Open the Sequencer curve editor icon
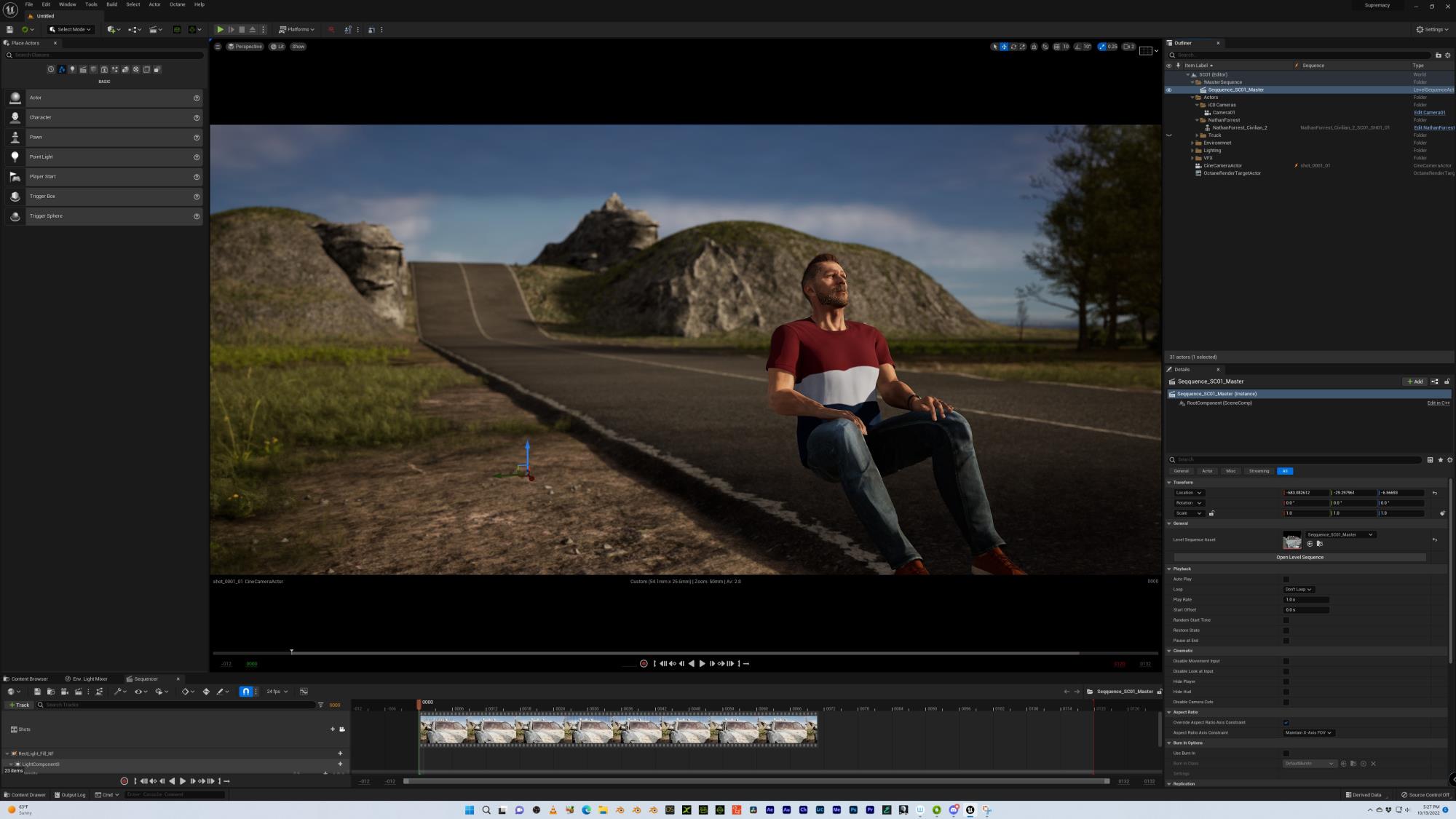 coord(304,692)
